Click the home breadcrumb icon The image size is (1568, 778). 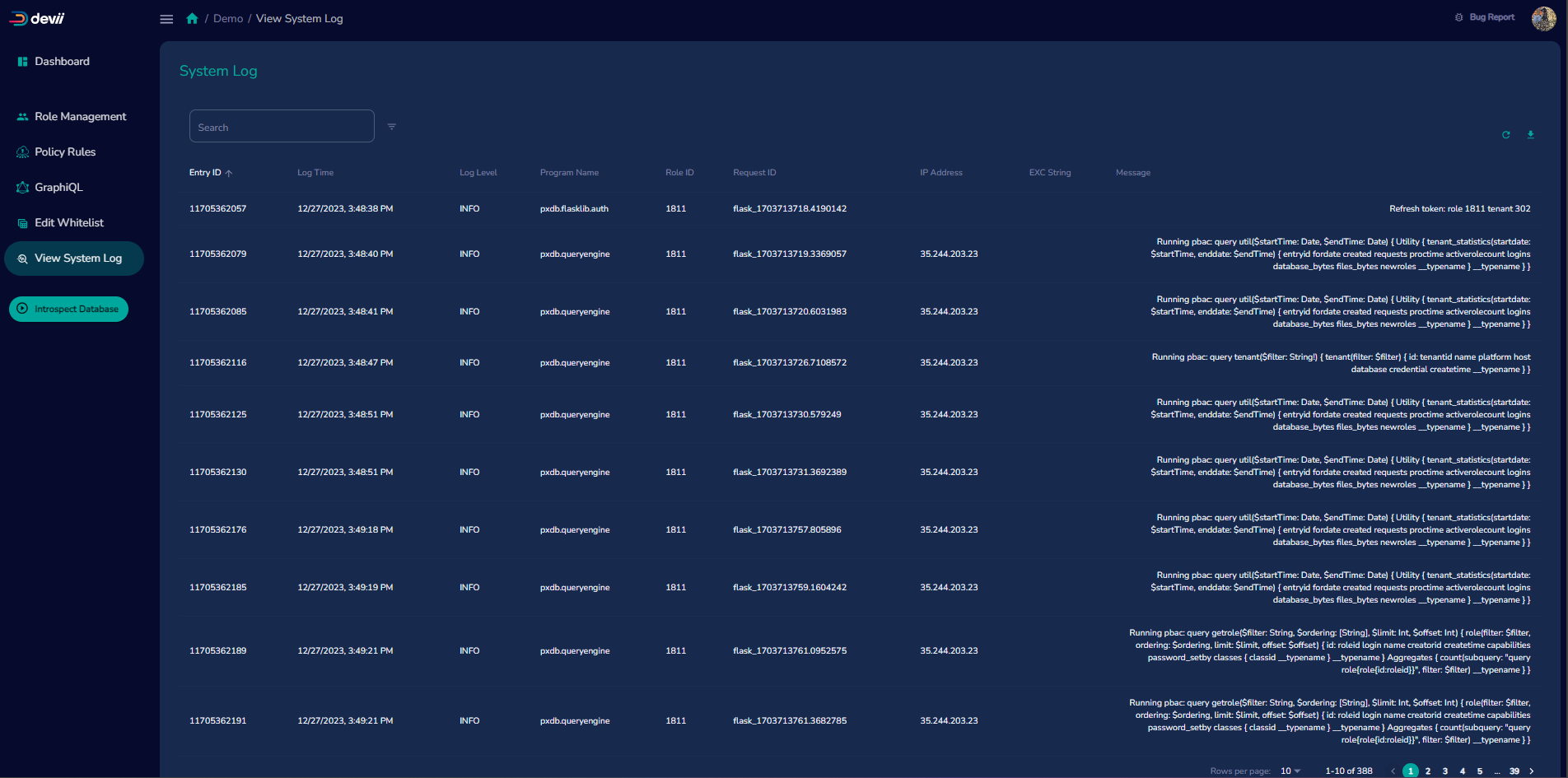coord(192,17)
